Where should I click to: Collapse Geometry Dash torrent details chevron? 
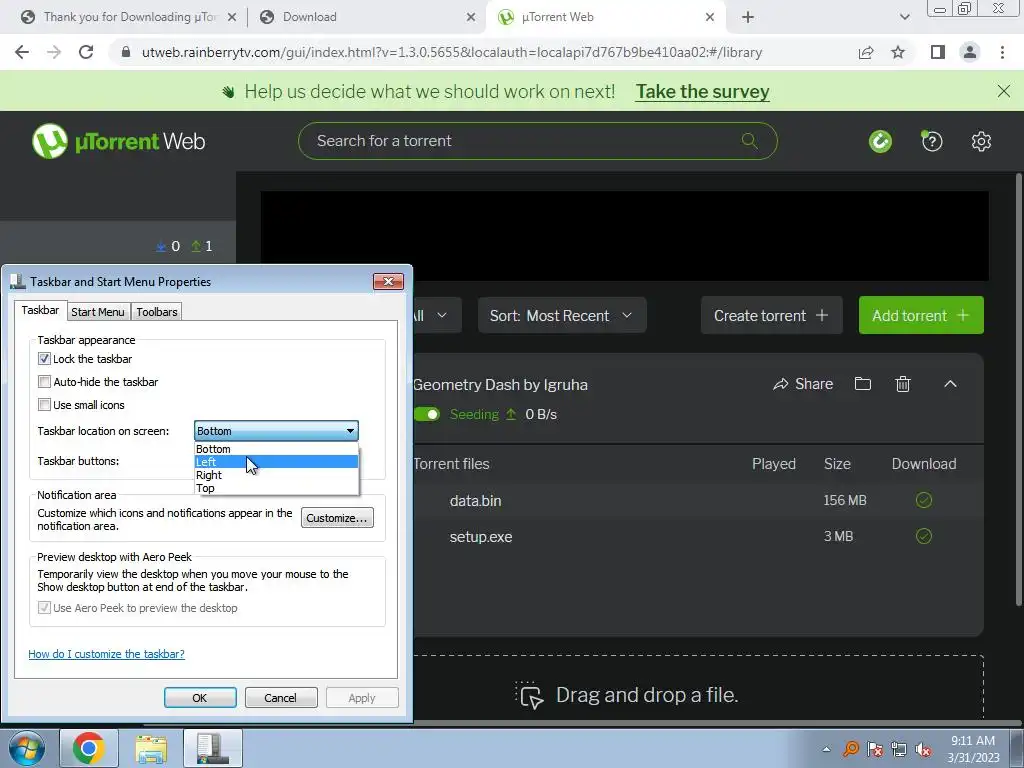point(950,384)
